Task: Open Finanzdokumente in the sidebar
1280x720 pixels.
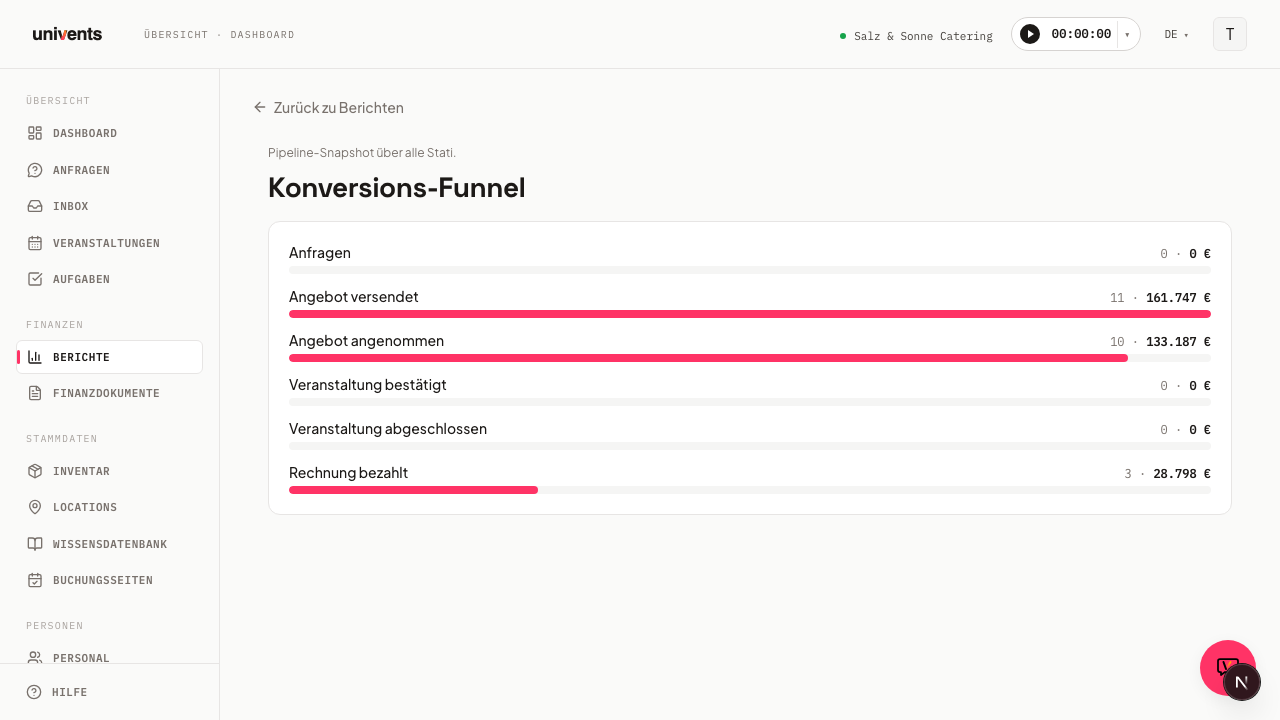Action: pyautogui.click(x=109, y=393)
